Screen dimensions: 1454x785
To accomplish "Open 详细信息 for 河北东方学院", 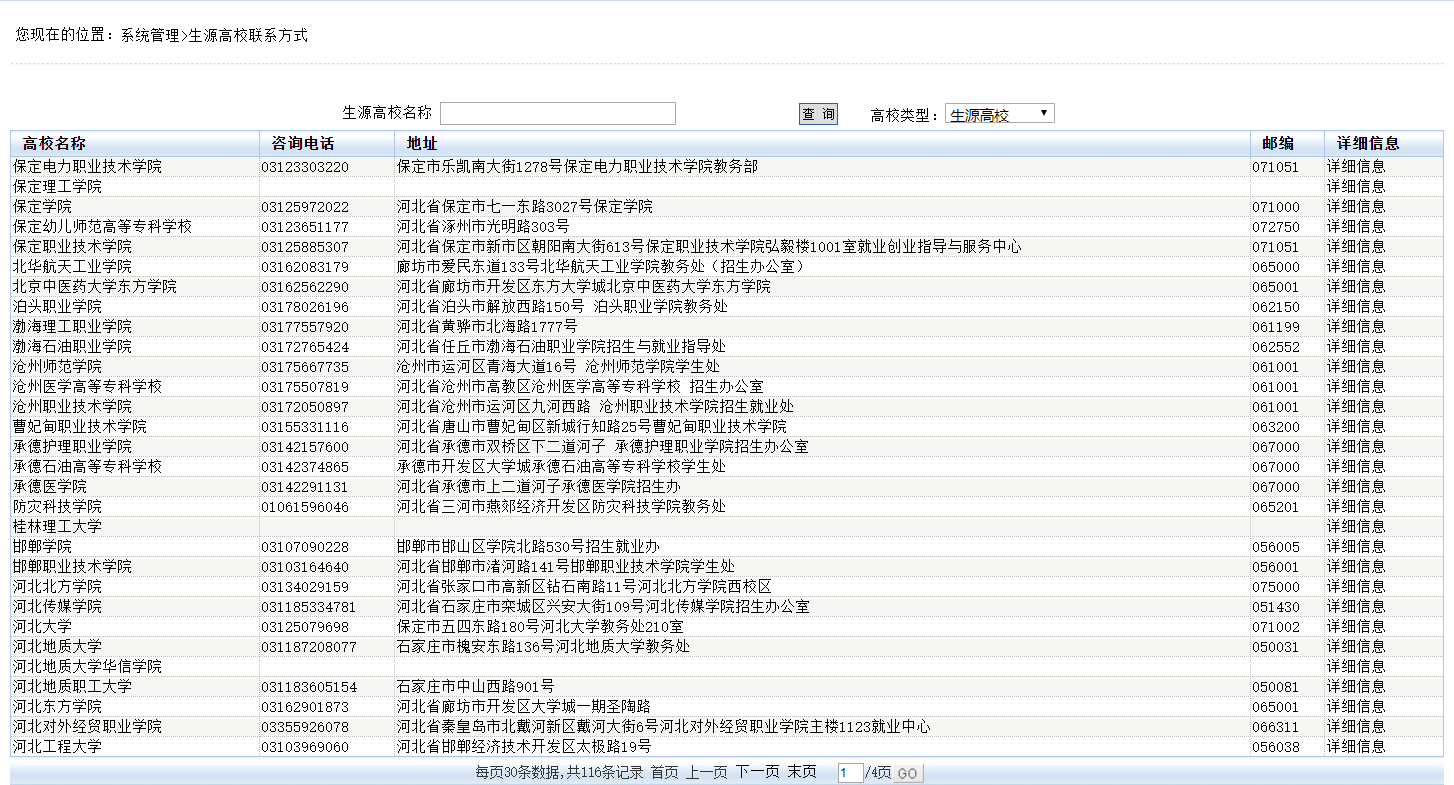I will 1356,707.
